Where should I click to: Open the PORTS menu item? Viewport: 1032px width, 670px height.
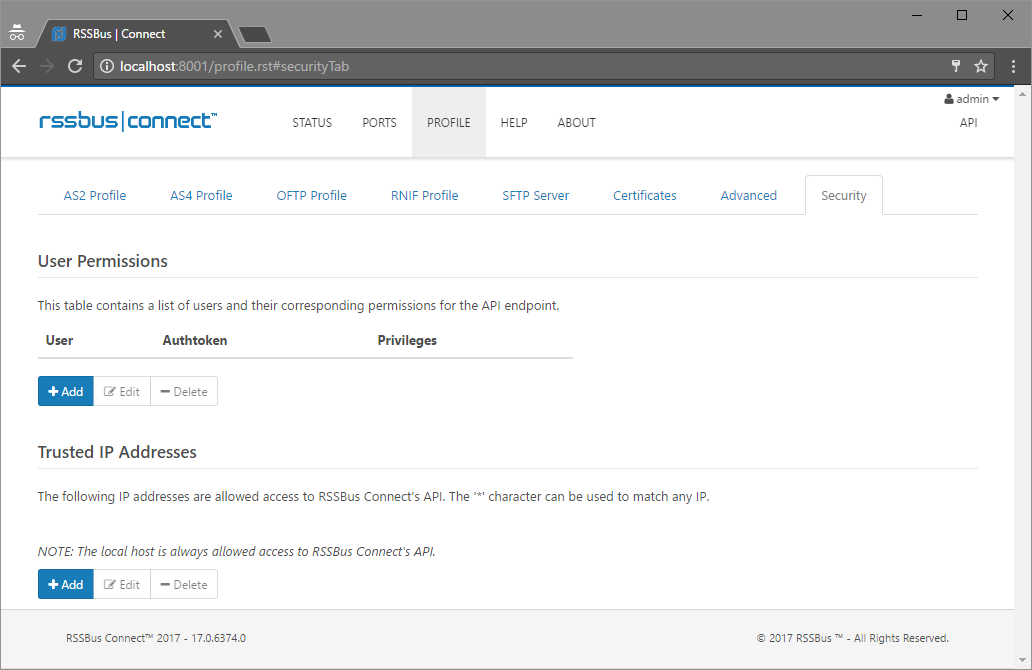pos(379,122)
